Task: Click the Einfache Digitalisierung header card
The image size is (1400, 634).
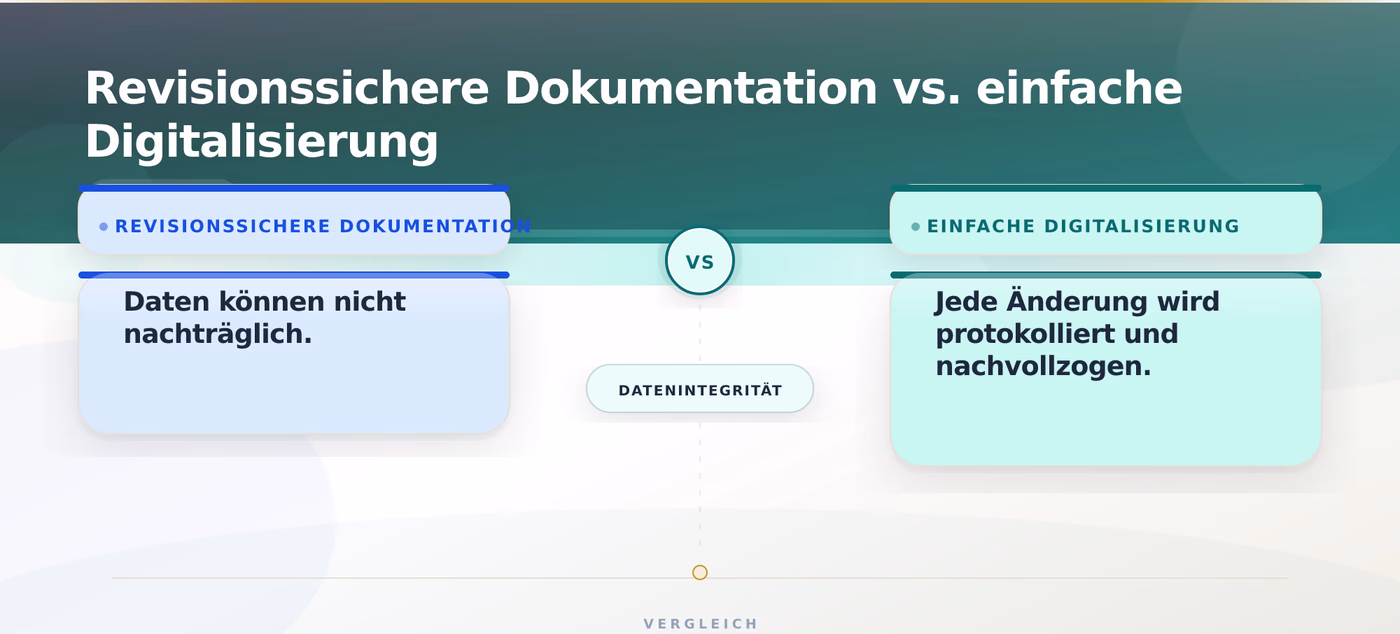Action: pyautogui.click(x=1106, y=220)
